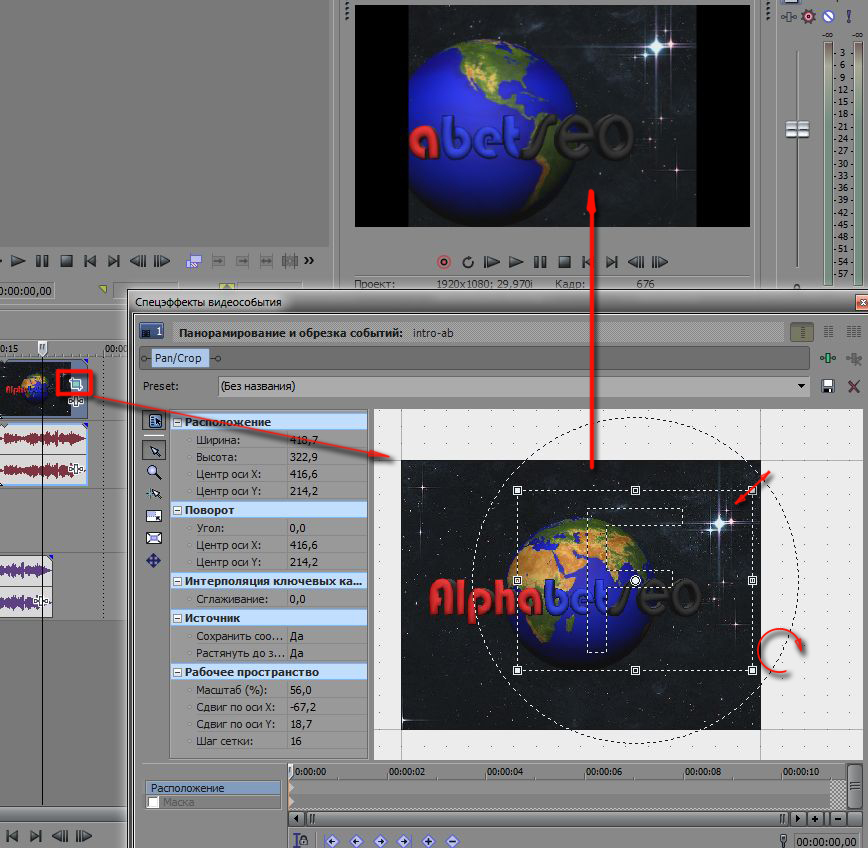
Task: Click the Show Properties icon in tool column
Action: coord(154,421)
